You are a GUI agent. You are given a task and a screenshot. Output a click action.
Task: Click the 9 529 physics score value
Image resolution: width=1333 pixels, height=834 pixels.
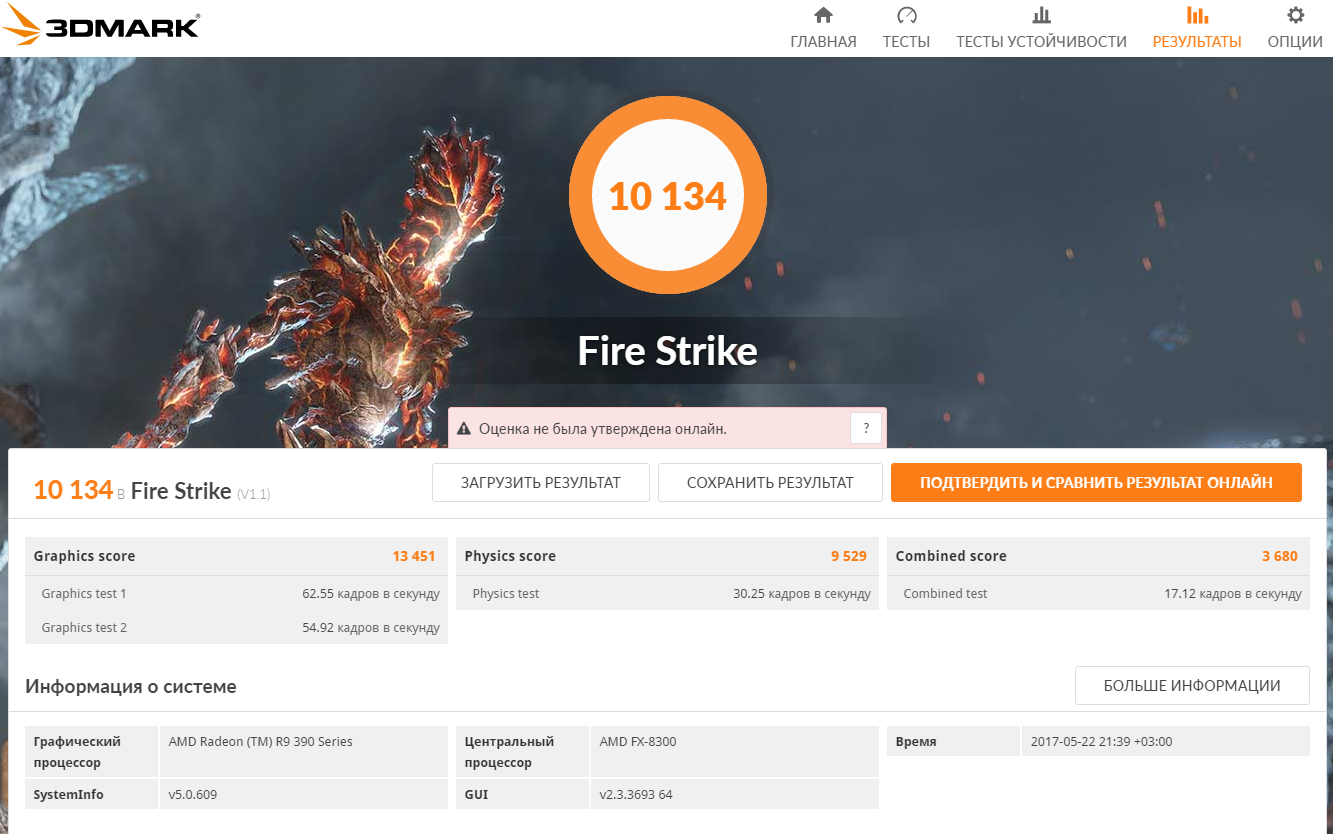[848, 556]
